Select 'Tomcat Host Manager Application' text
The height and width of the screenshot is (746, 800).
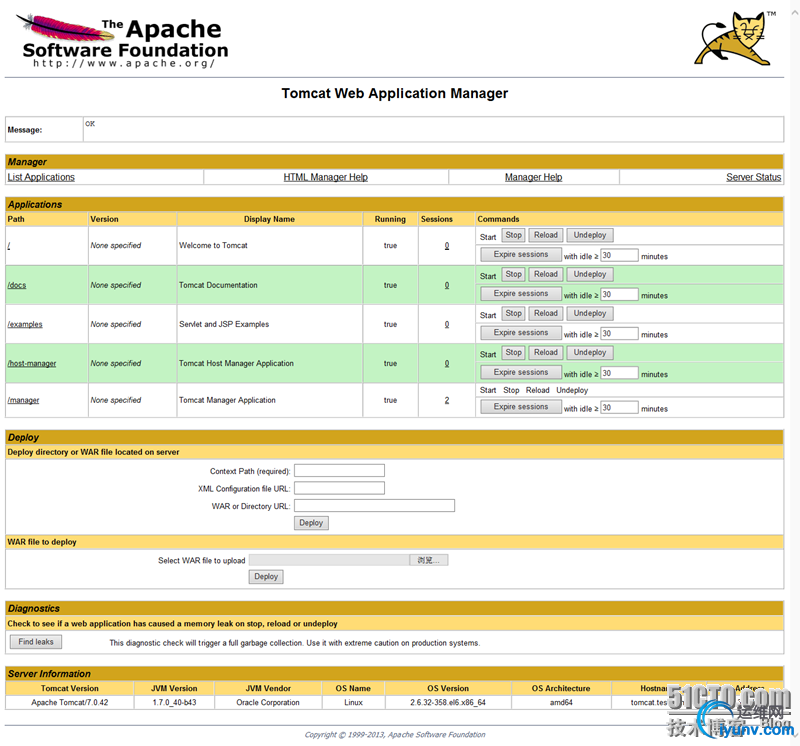point(236,364)
